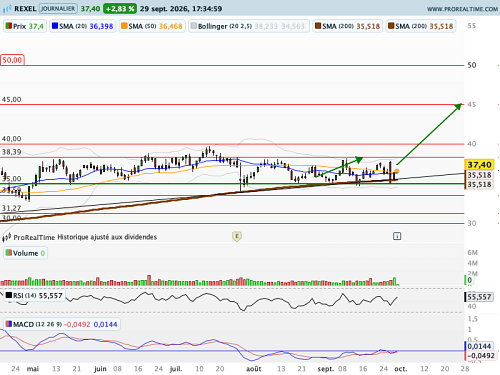The width and height of the screenshot is (500, 375).
Task: Click the Prix 37,4 indicator label
Action: pos(25,26)
